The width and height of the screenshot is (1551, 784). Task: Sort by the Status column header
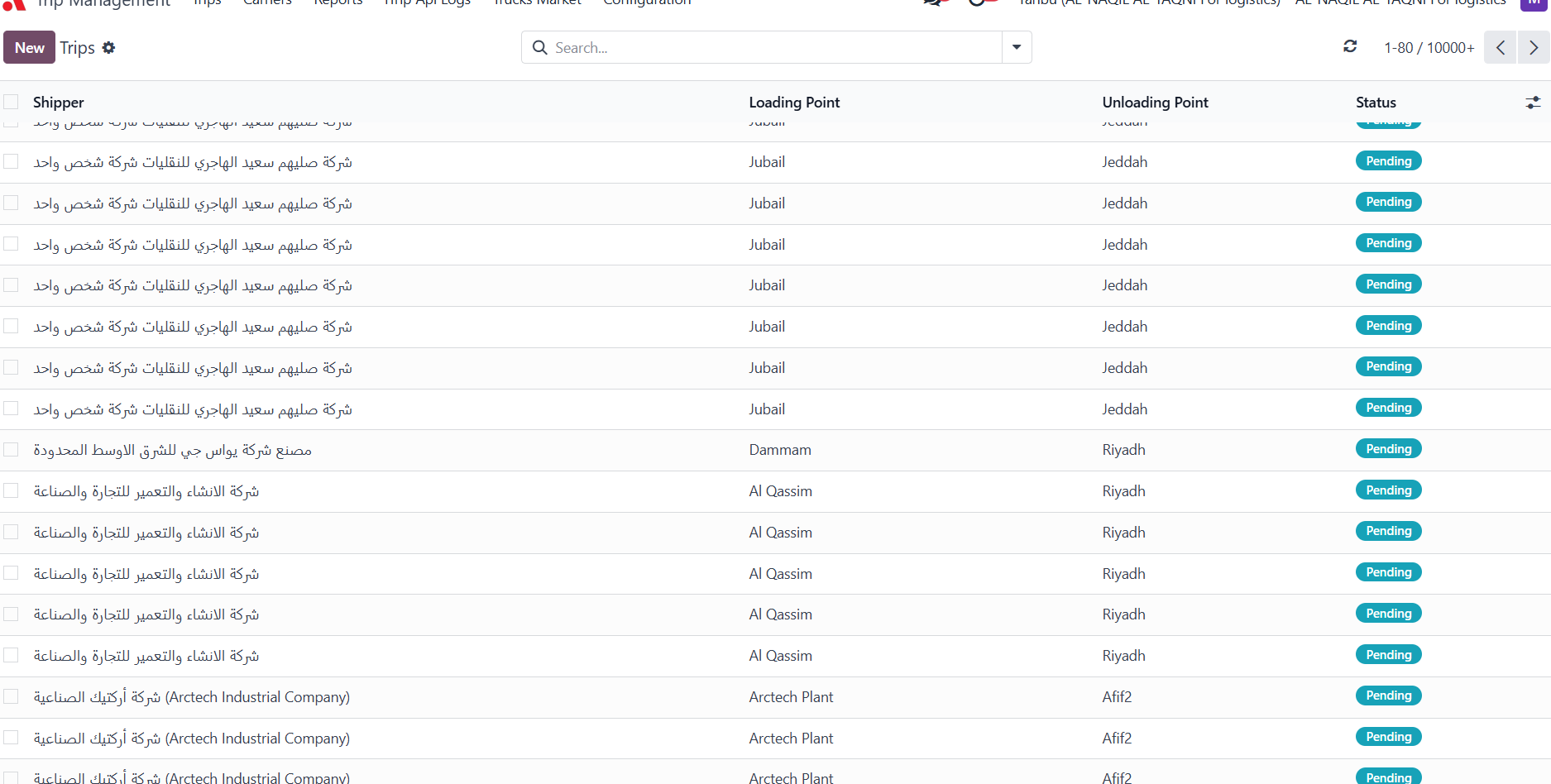point(1376,103)
